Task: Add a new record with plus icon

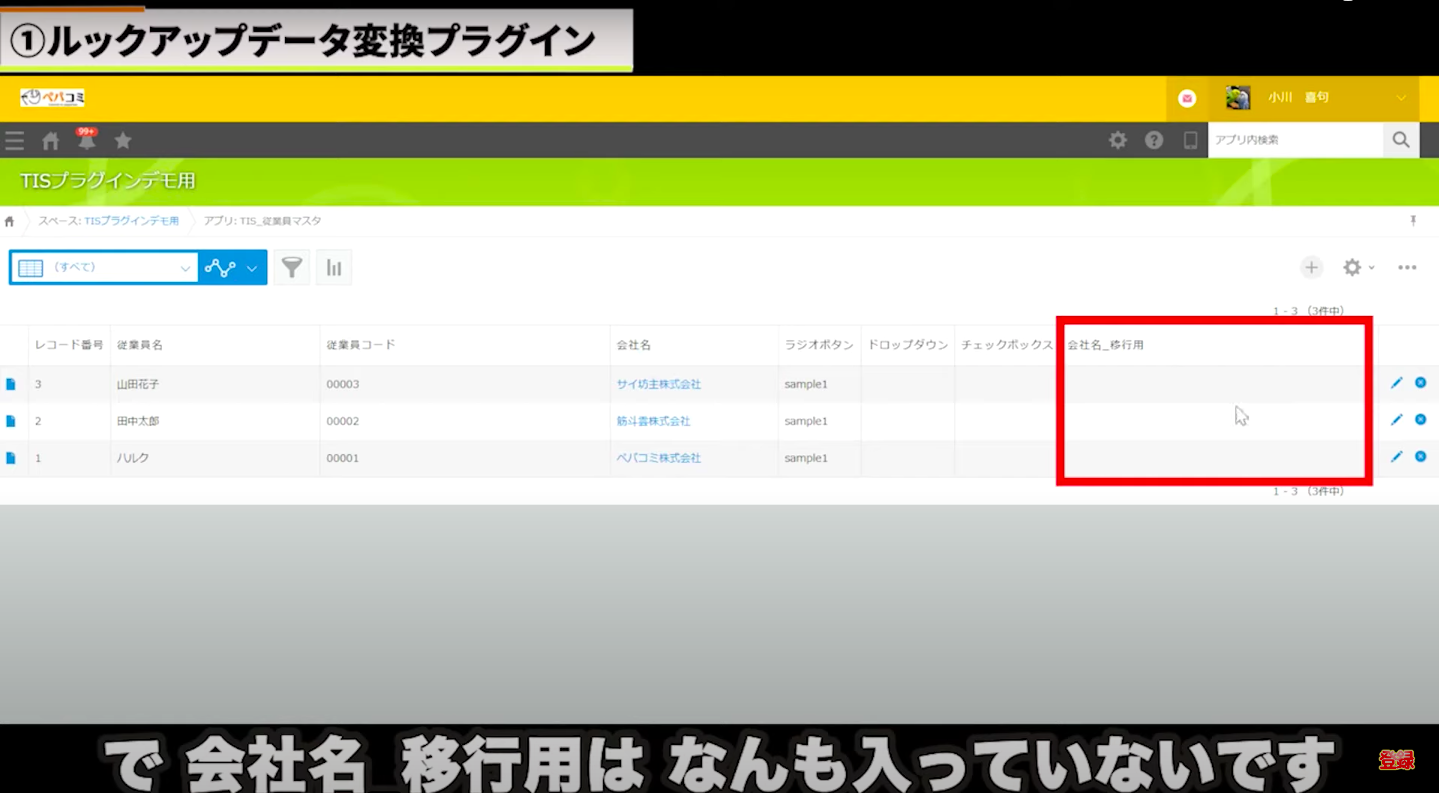Action: [1311, 268]
